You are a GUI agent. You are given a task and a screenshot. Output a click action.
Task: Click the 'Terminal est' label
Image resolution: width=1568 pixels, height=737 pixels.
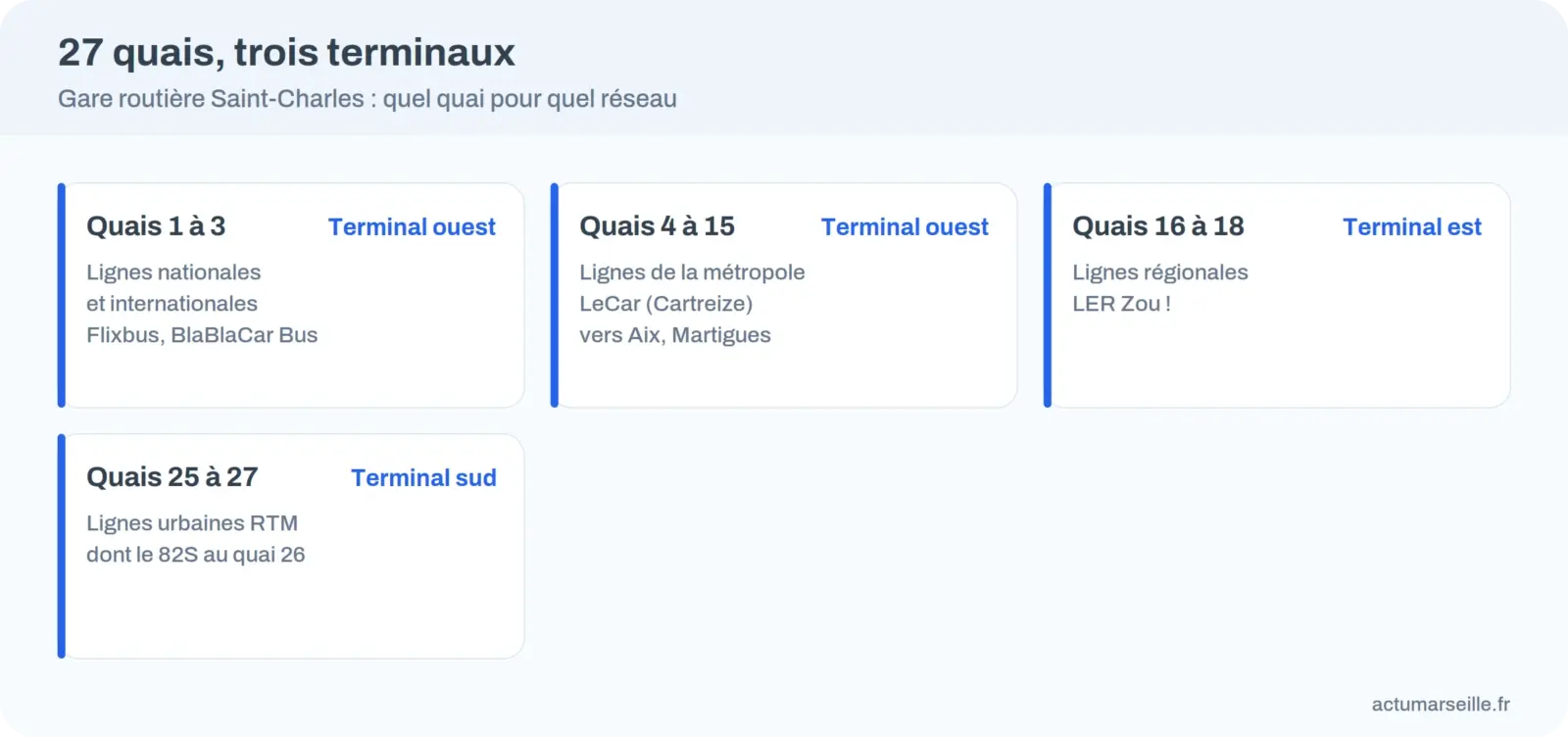click(x=1412, y=227)
